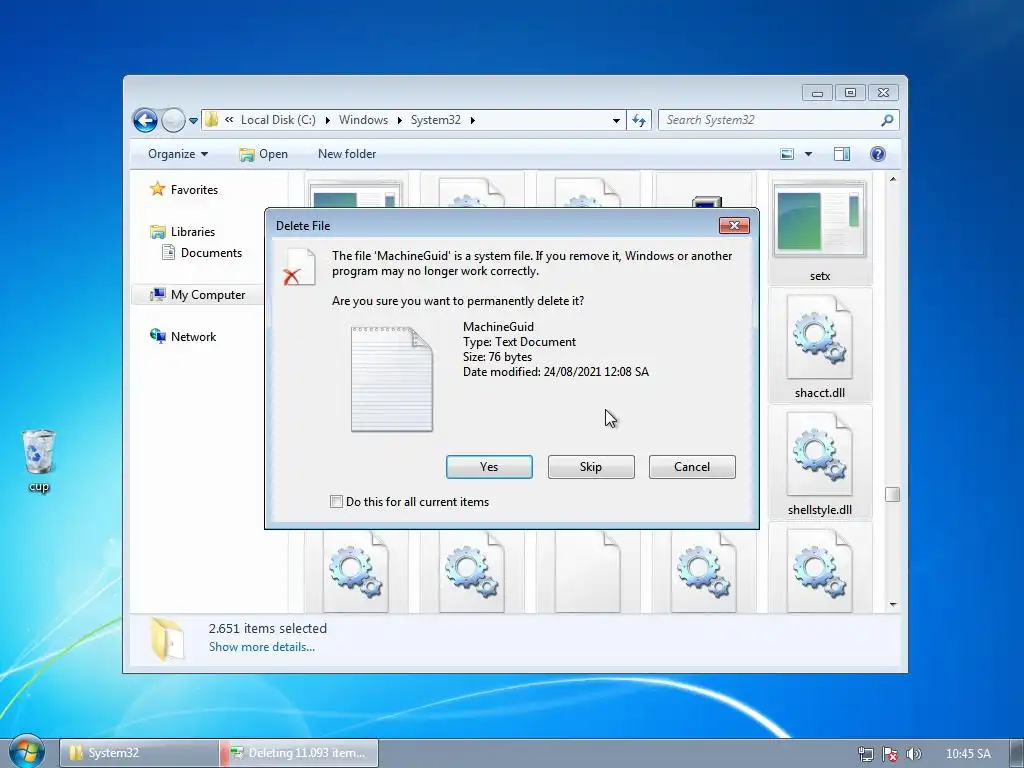The image size is (1024, 768).
Task: Expand the arrow after System32 in path
Action: (x=472, y=120)
